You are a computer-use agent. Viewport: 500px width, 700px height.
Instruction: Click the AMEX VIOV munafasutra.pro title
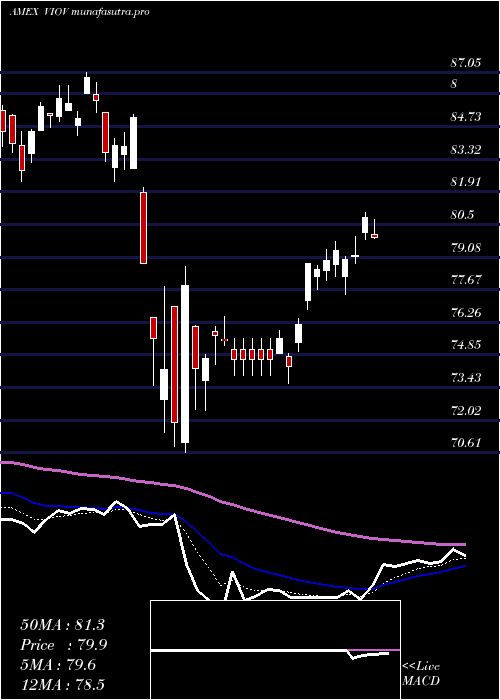pyautogui.click(x=79, y=12)
